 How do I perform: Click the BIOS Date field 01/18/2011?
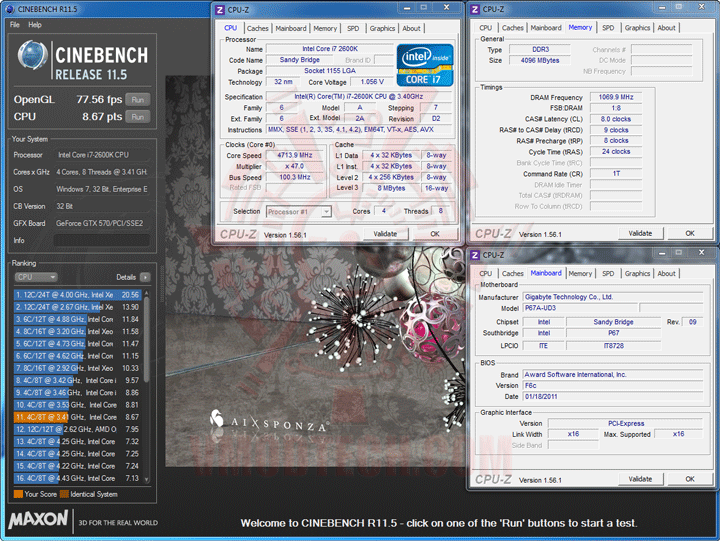613,396
